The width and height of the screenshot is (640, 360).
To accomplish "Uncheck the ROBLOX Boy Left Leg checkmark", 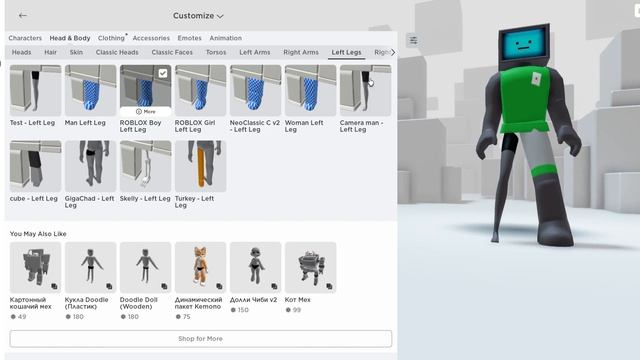I will click(163, 73).
